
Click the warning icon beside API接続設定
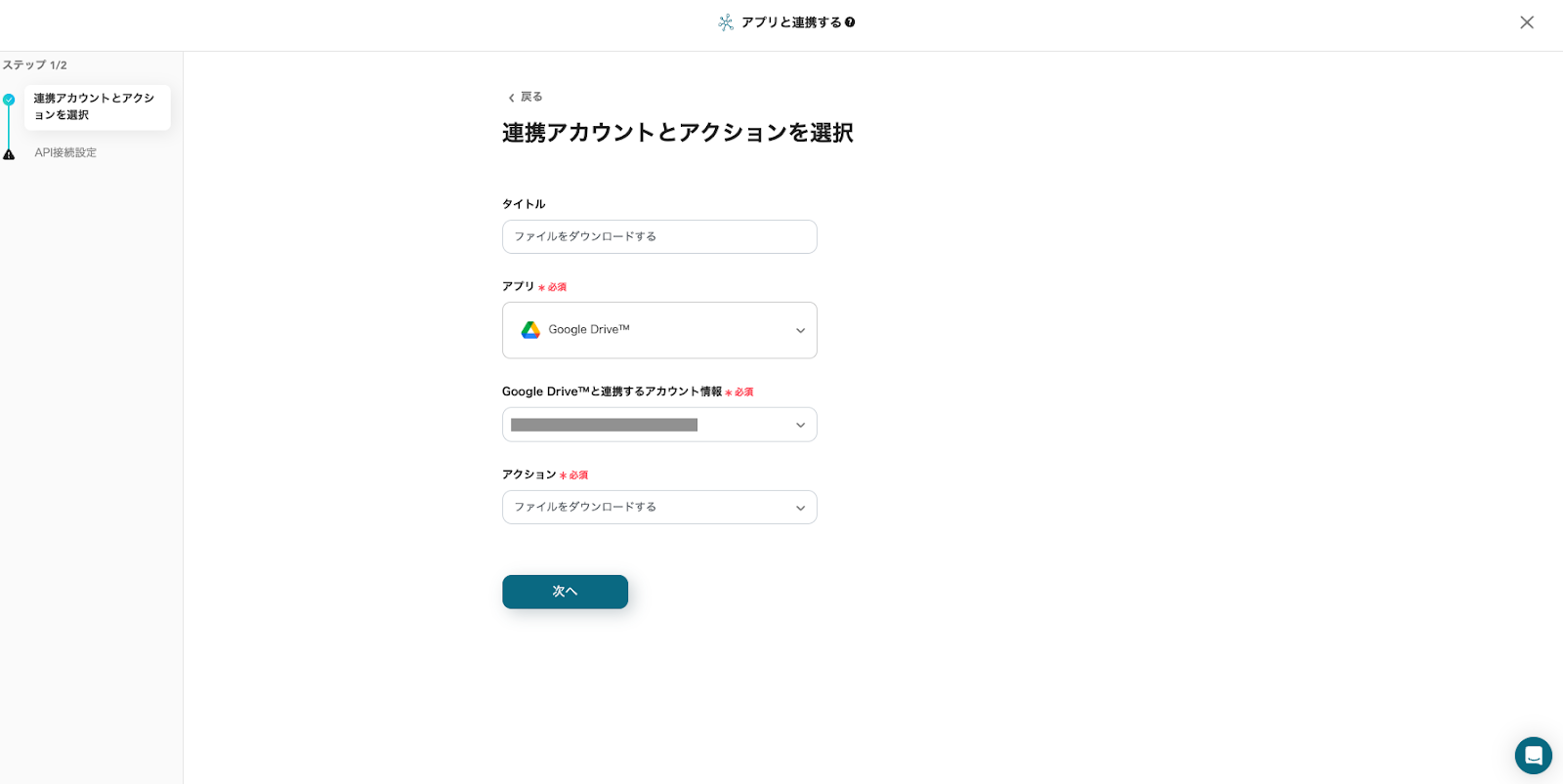(9, 153)
